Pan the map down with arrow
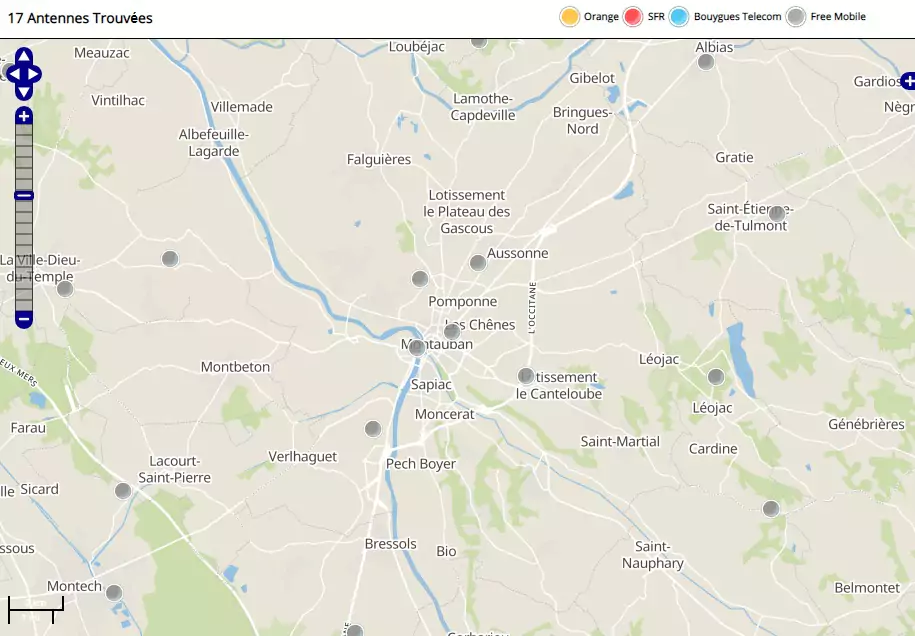Image resolution: width=915 pixels, height=636 pixels. [24, 92]
